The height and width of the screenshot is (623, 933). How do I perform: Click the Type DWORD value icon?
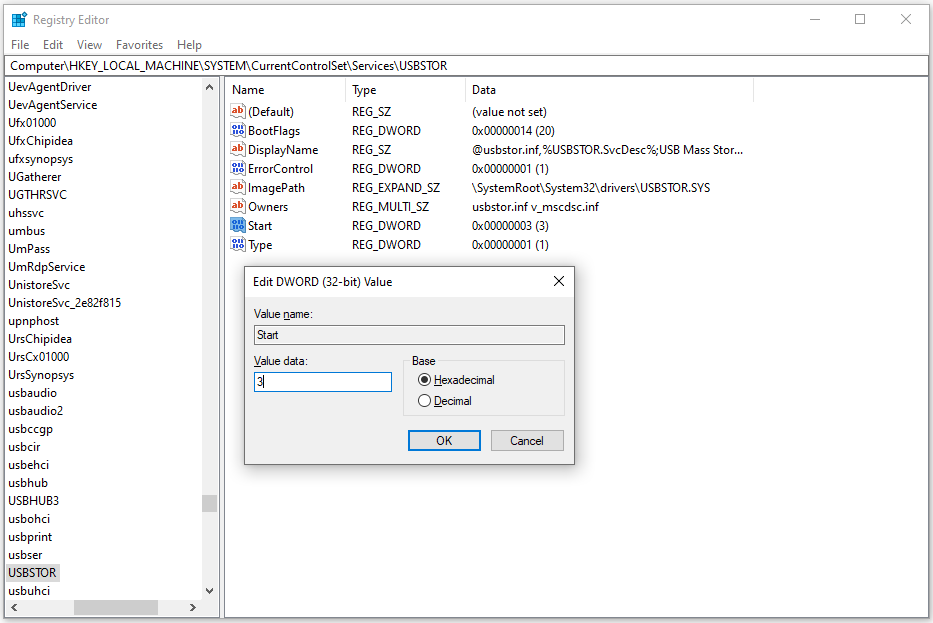(237, 245)
